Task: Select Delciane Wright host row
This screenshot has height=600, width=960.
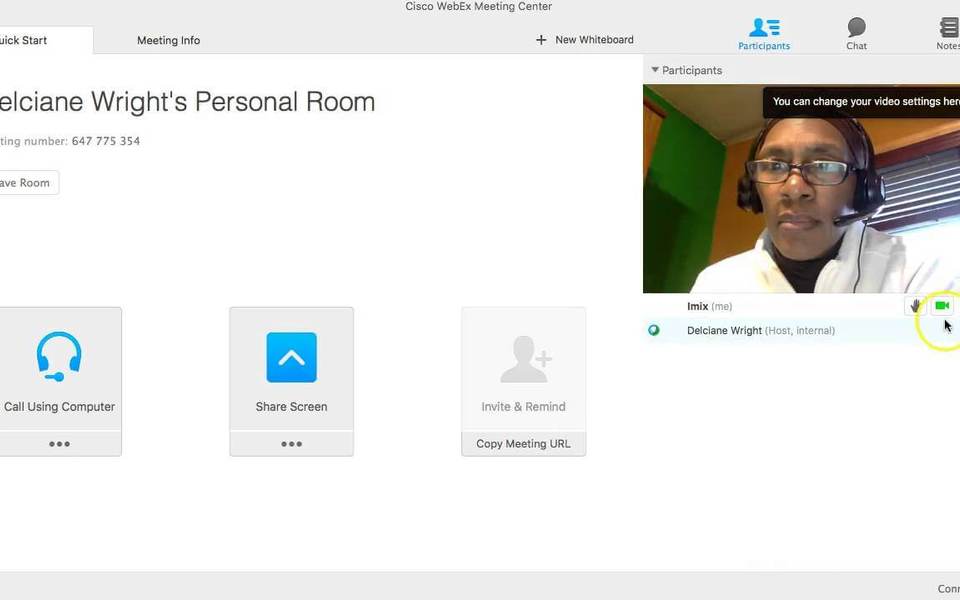Action: coord(801,331)
